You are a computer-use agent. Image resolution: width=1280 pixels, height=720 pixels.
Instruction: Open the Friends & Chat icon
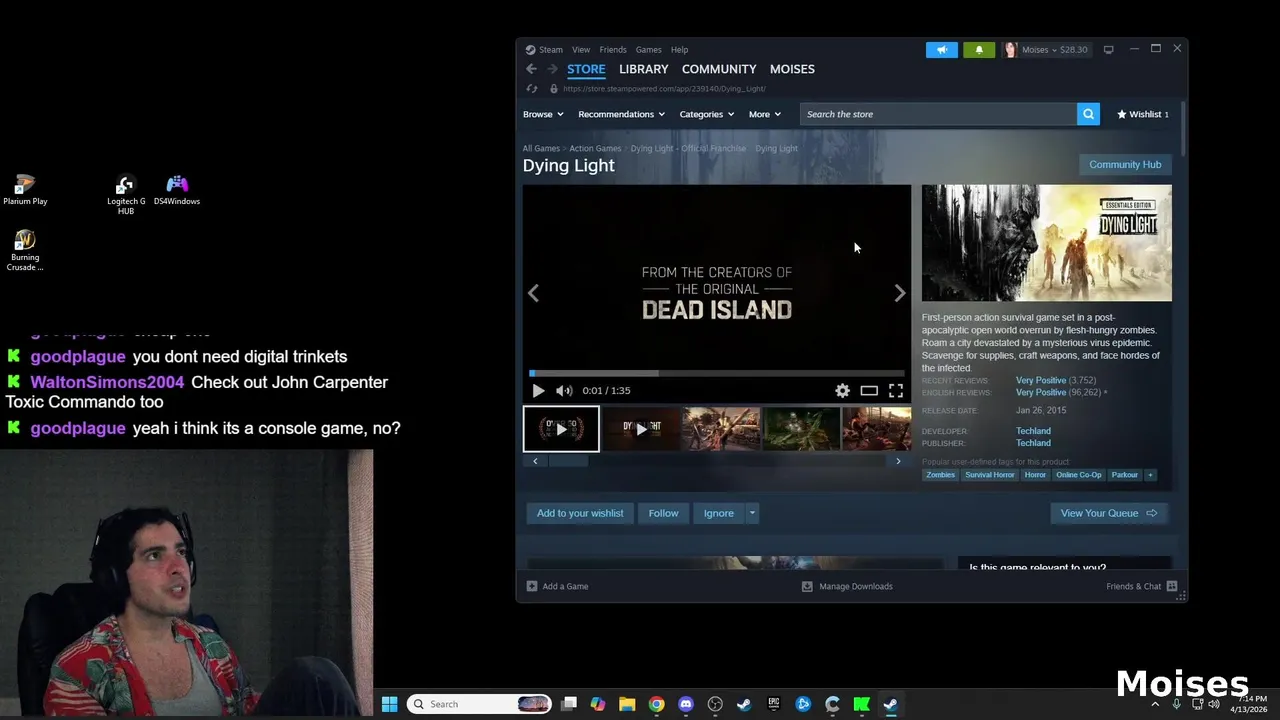pyautogui.click(x=1172, y=586)
